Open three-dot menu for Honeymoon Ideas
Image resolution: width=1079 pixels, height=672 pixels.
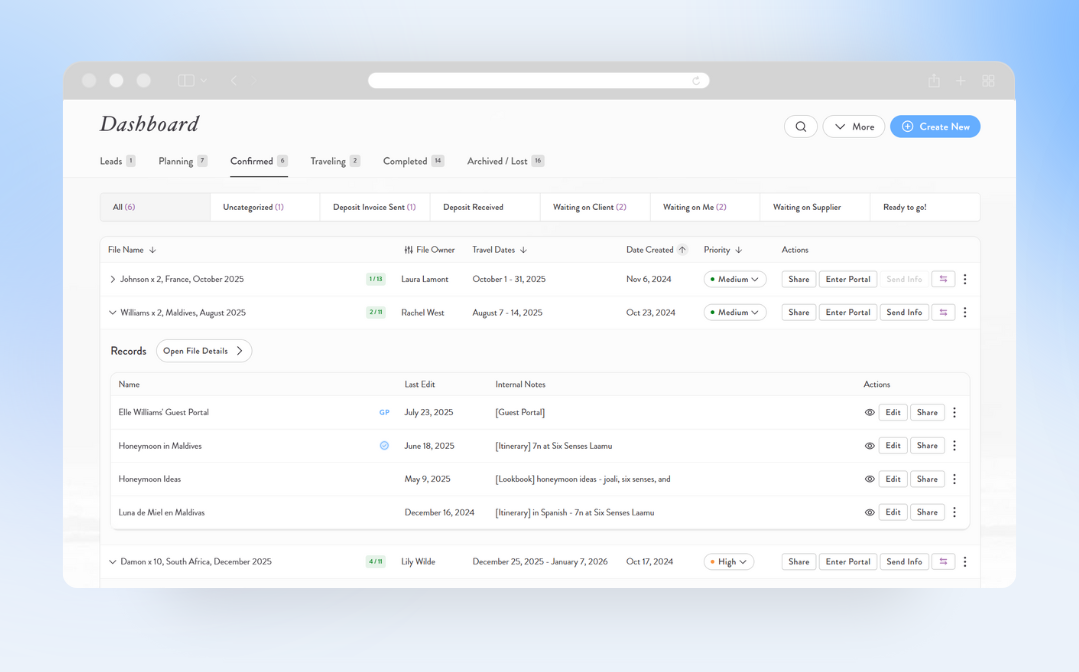coord(954,479)
